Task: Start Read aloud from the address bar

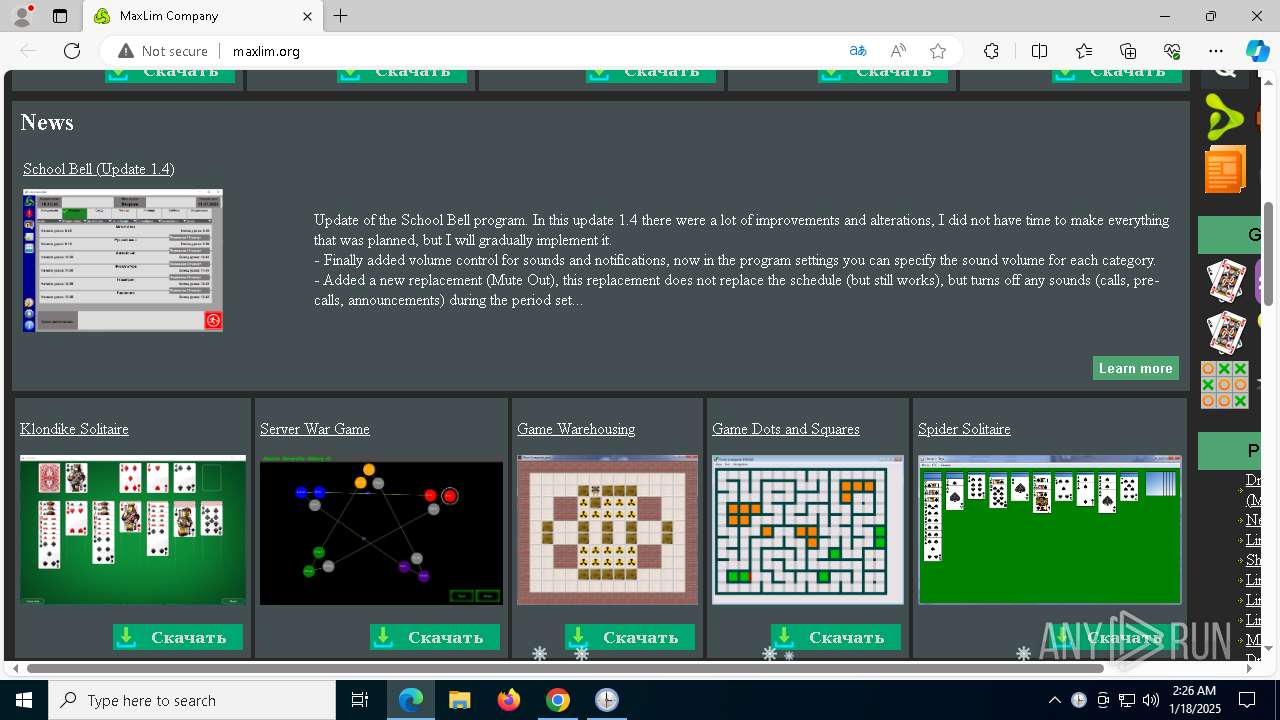Action: point(898,51)
